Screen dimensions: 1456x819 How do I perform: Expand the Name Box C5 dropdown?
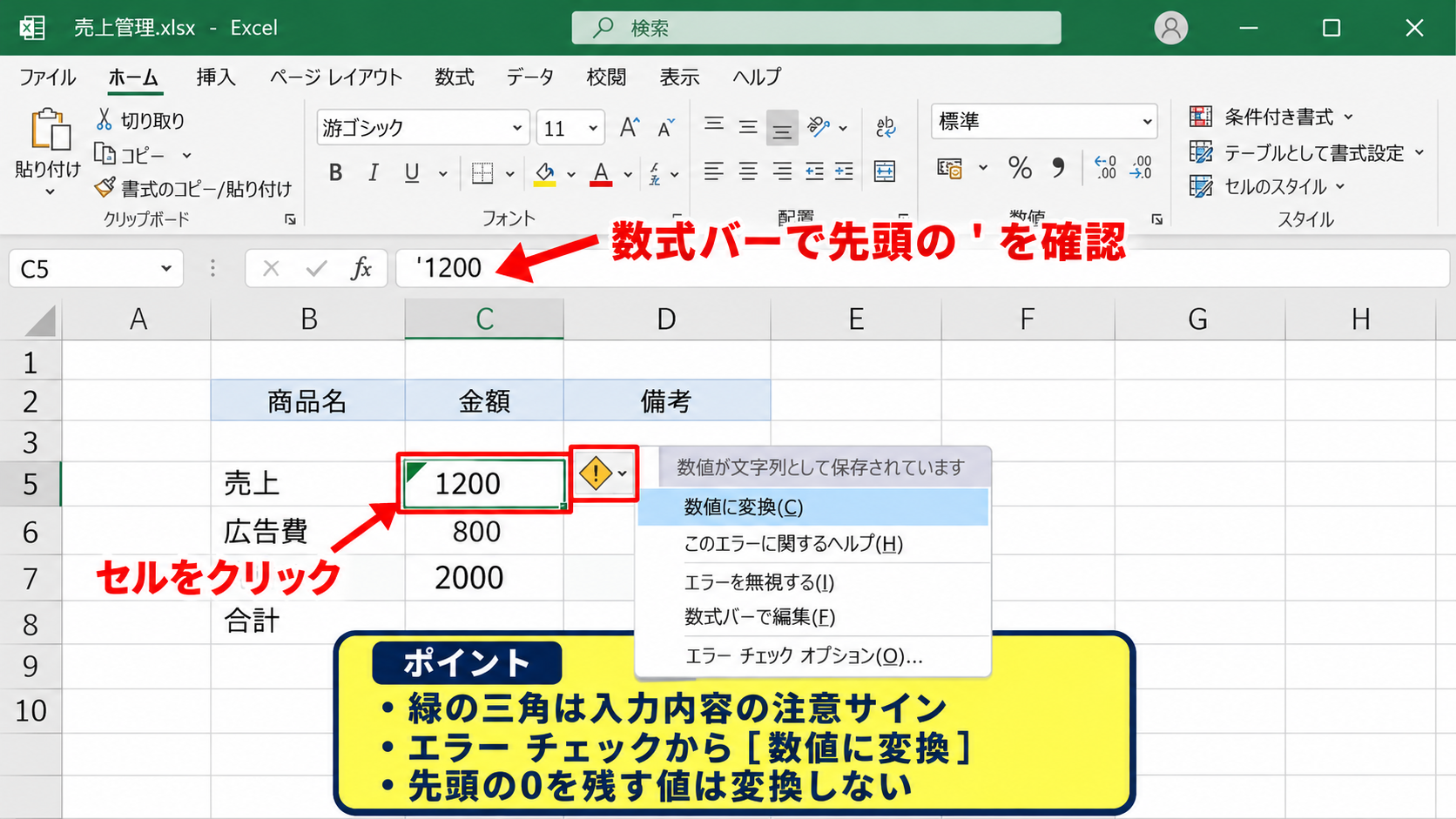point(165,268)
